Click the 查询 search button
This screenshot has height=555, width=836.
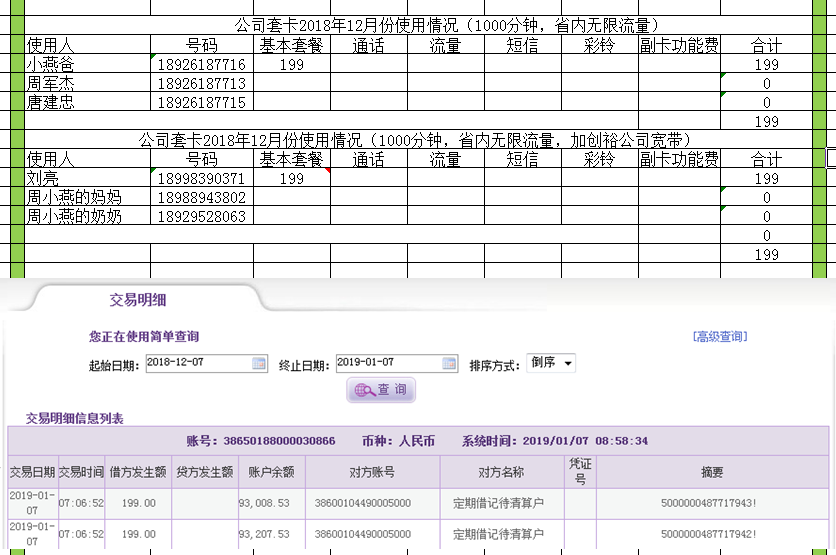tap(381, 390)
